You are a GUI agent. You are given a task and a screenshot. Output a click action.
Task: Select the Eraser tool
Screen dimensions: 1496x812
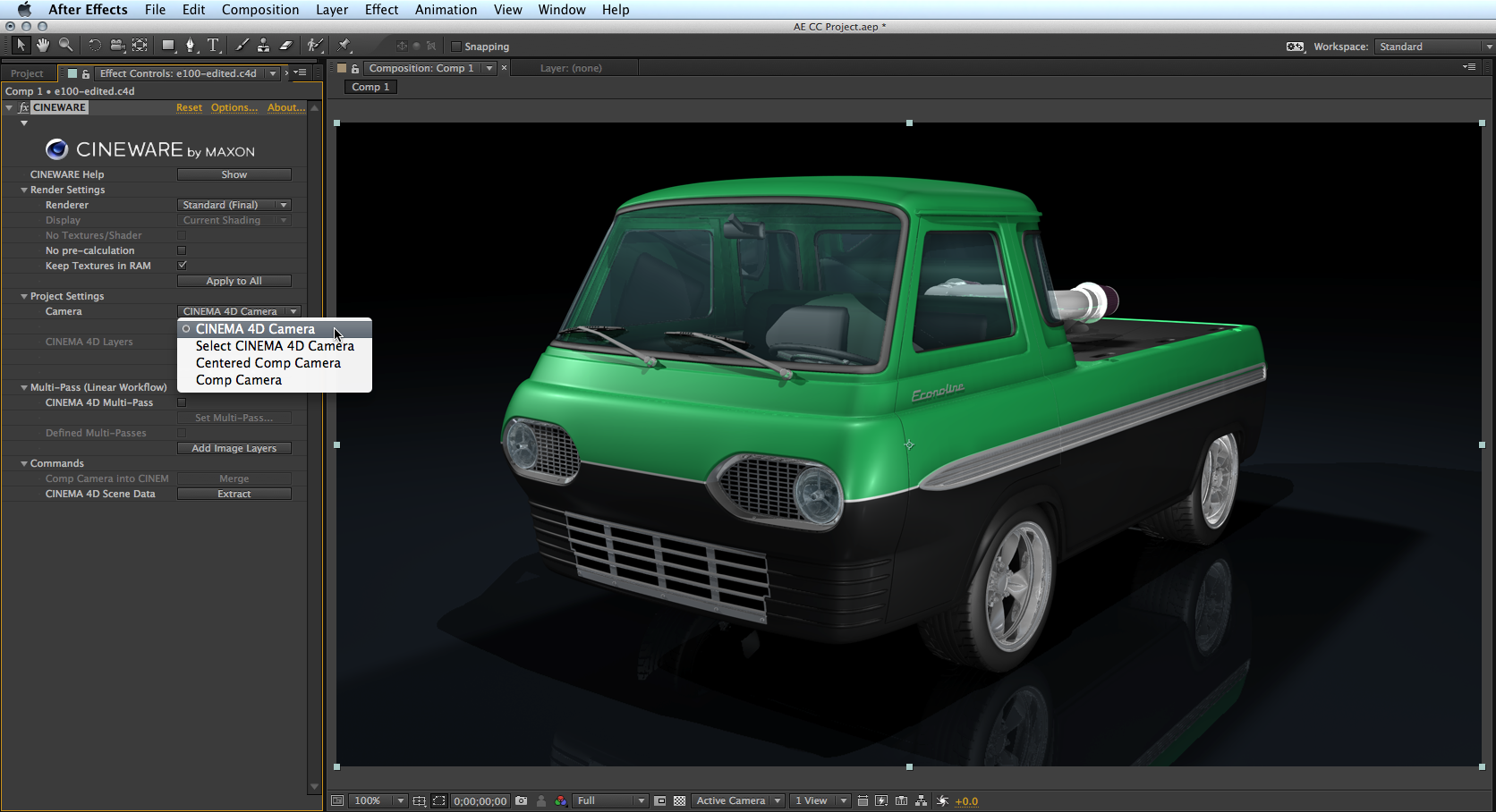(x=285, y=45)
